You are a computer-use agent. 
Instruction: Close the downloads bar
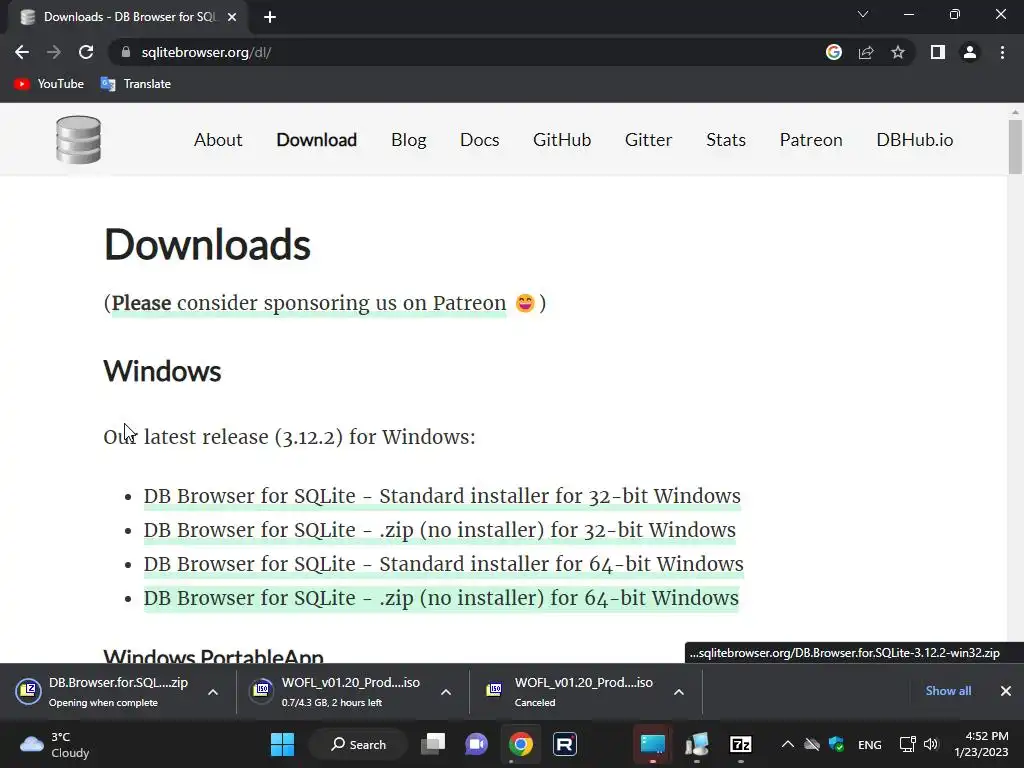point(1006,691)
